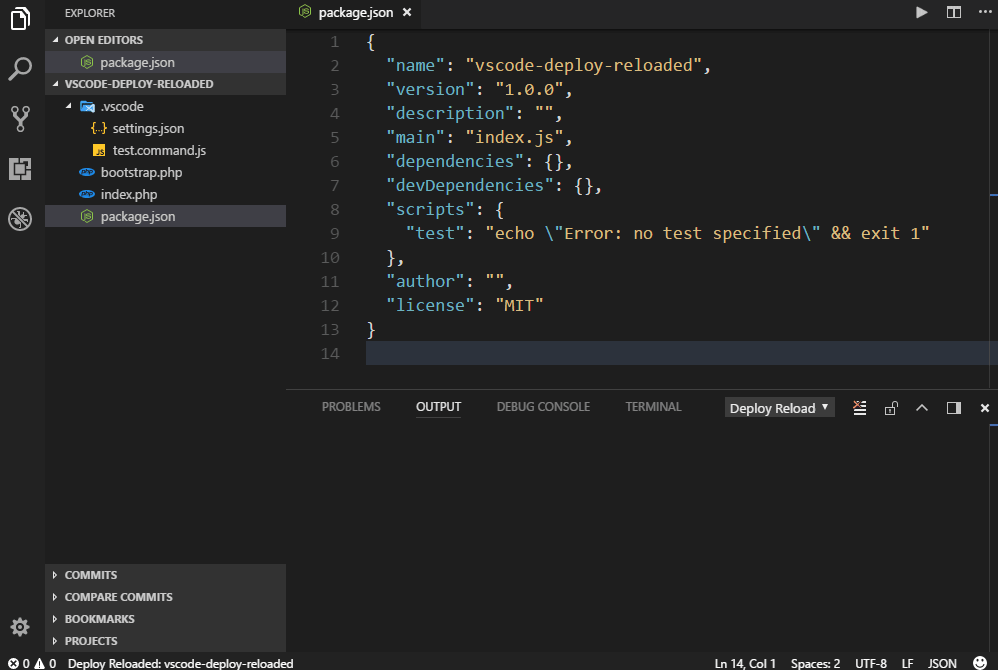Viewport: 998px width, 670px height.
Task: Select the package.json editor tab
Action: (x=355, y=13)
